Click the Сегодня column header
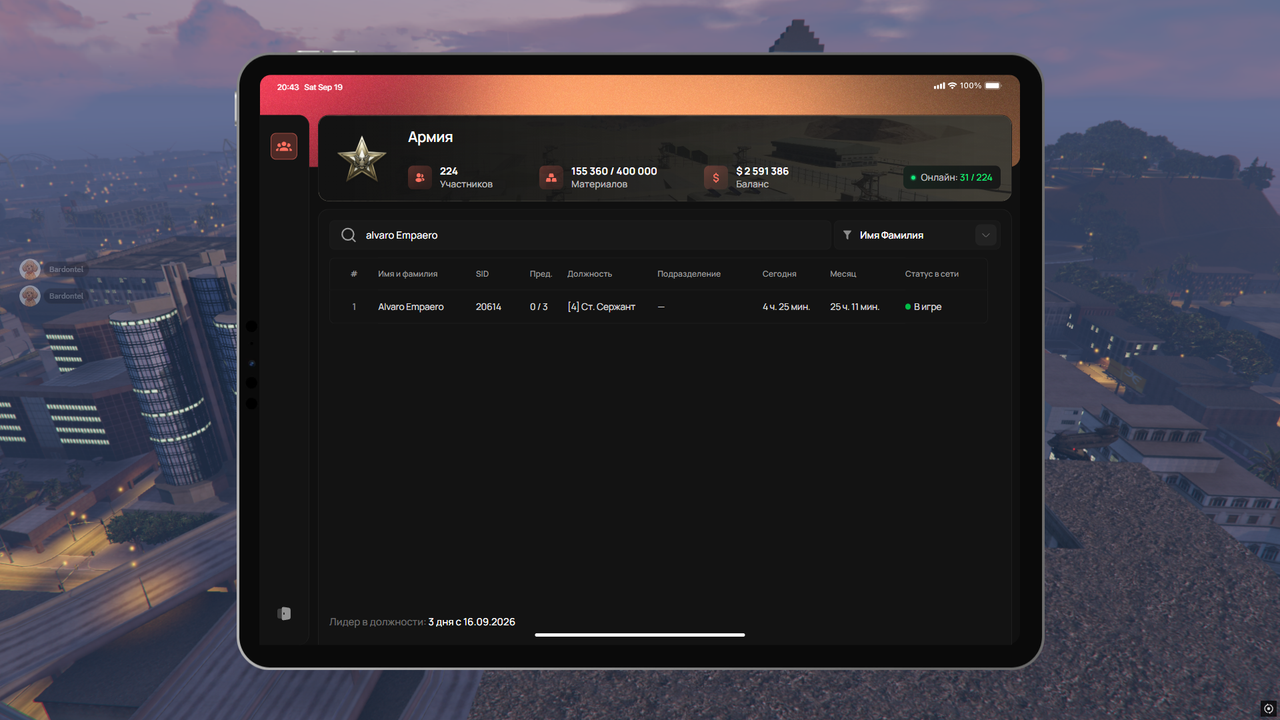The width and height of the screenshot is (1280, 720). (780, 274)
